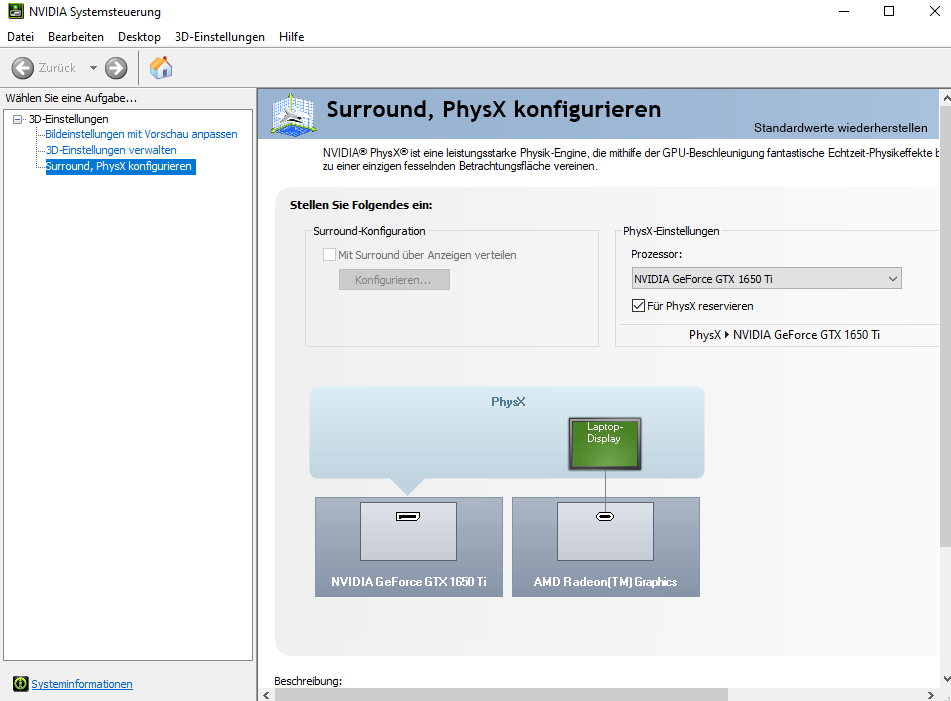Image resolution: width=951 pixels, height=701 pixels.
Task: Click the AMD Radeon(TM) Graphics GPU box
Action: pos(605,547)
